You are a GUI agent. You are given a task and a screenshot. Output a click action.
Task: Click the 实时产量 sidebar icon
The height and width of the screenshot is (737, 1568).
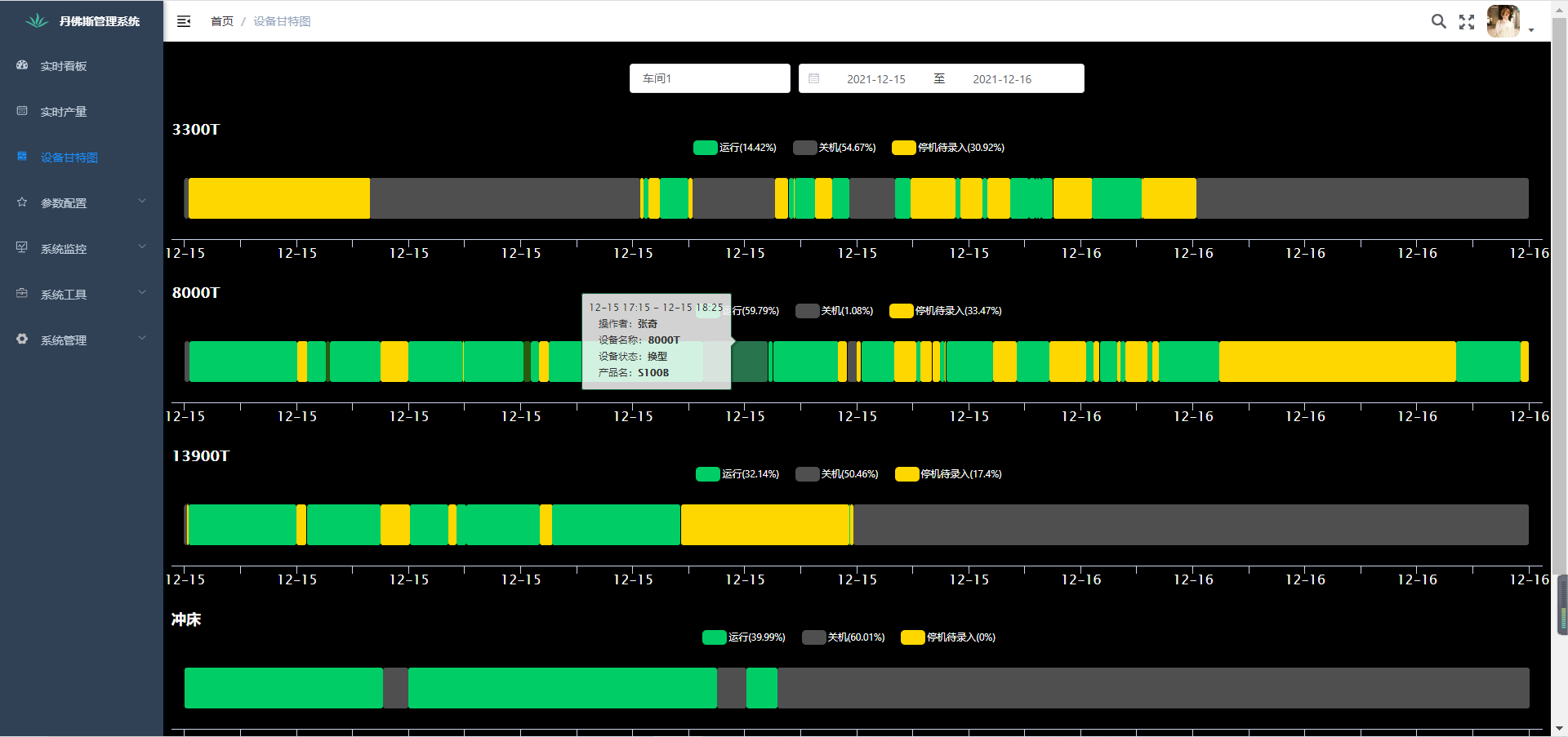(x=22, y=111)
